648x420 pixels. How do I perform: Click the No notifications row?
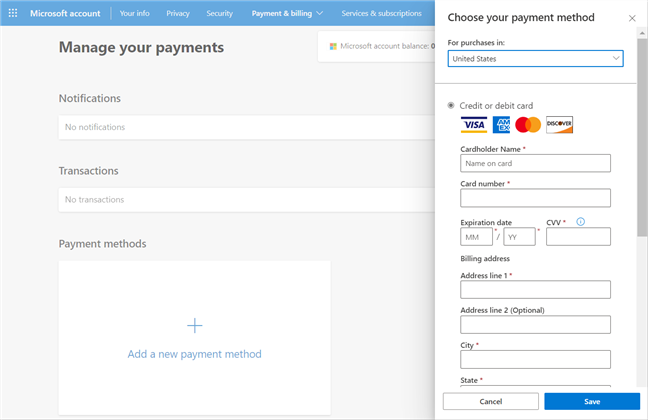[x=247, y=127]
